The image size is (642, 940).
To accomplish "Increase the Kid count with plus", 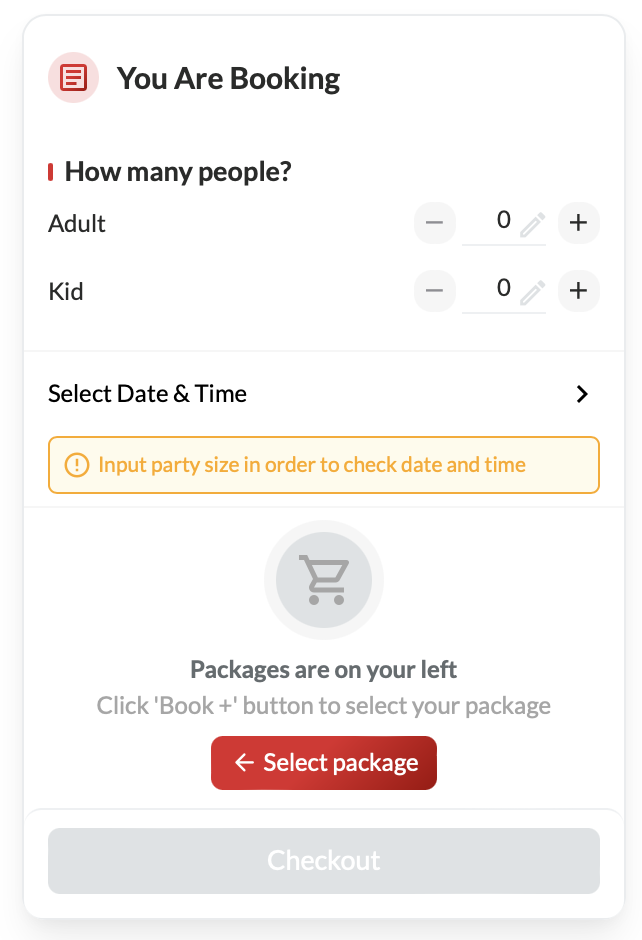I will pyautogui.click(x=578, y=291).
